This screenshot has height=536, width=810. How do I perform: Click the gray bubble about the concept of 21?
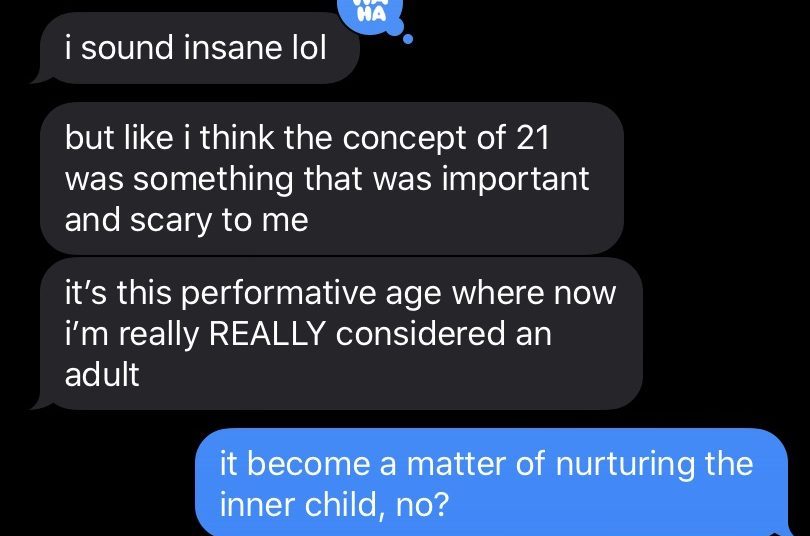[330, 179]
